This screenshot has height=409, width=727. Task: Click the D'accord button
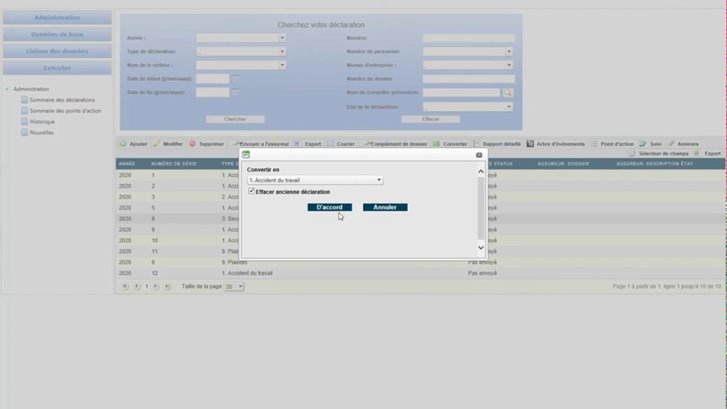(x=329, y=207)
